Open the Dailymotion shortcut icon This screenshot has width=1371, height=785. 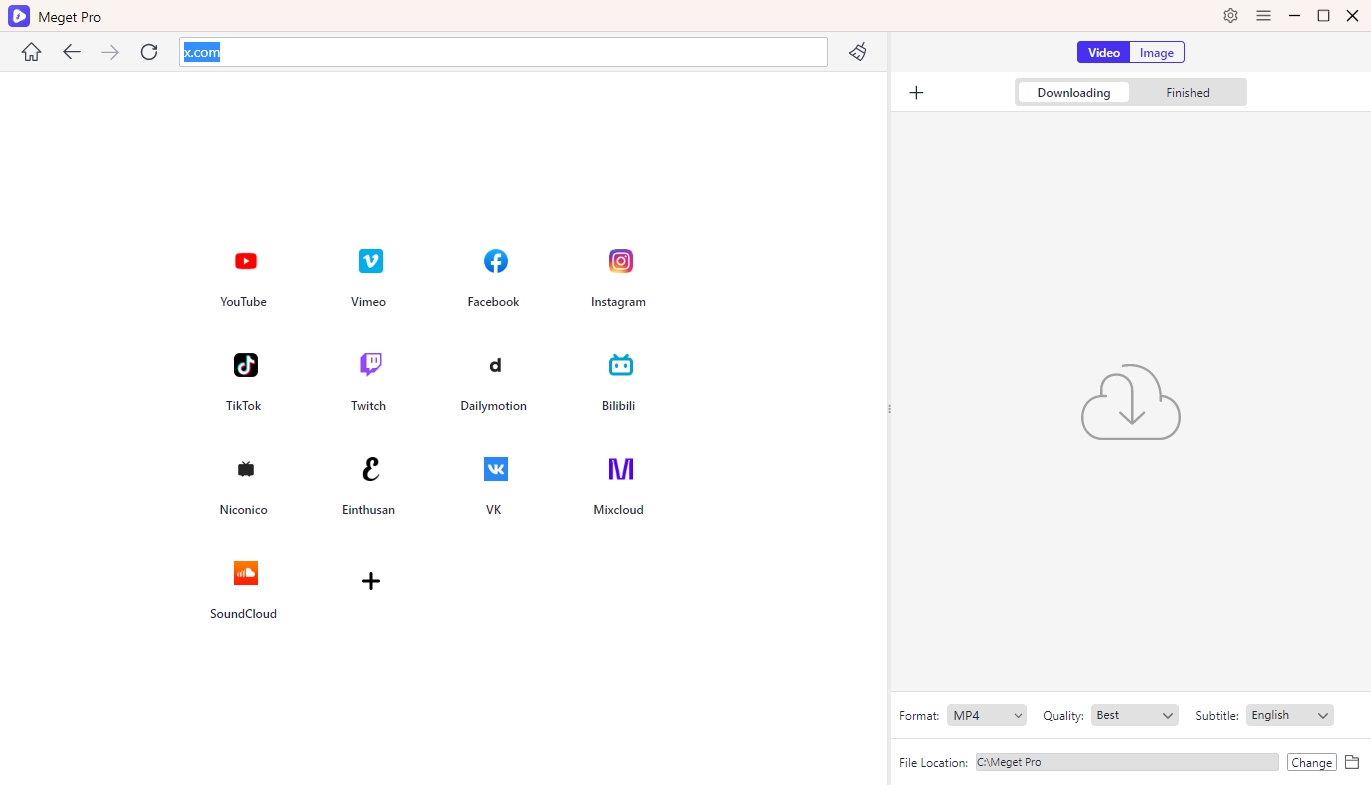pyautogui.click(x=496, y=365)
